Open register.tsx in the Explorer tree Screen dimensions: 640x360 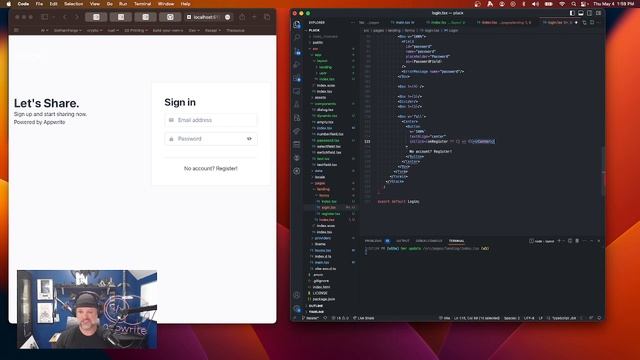330,214
